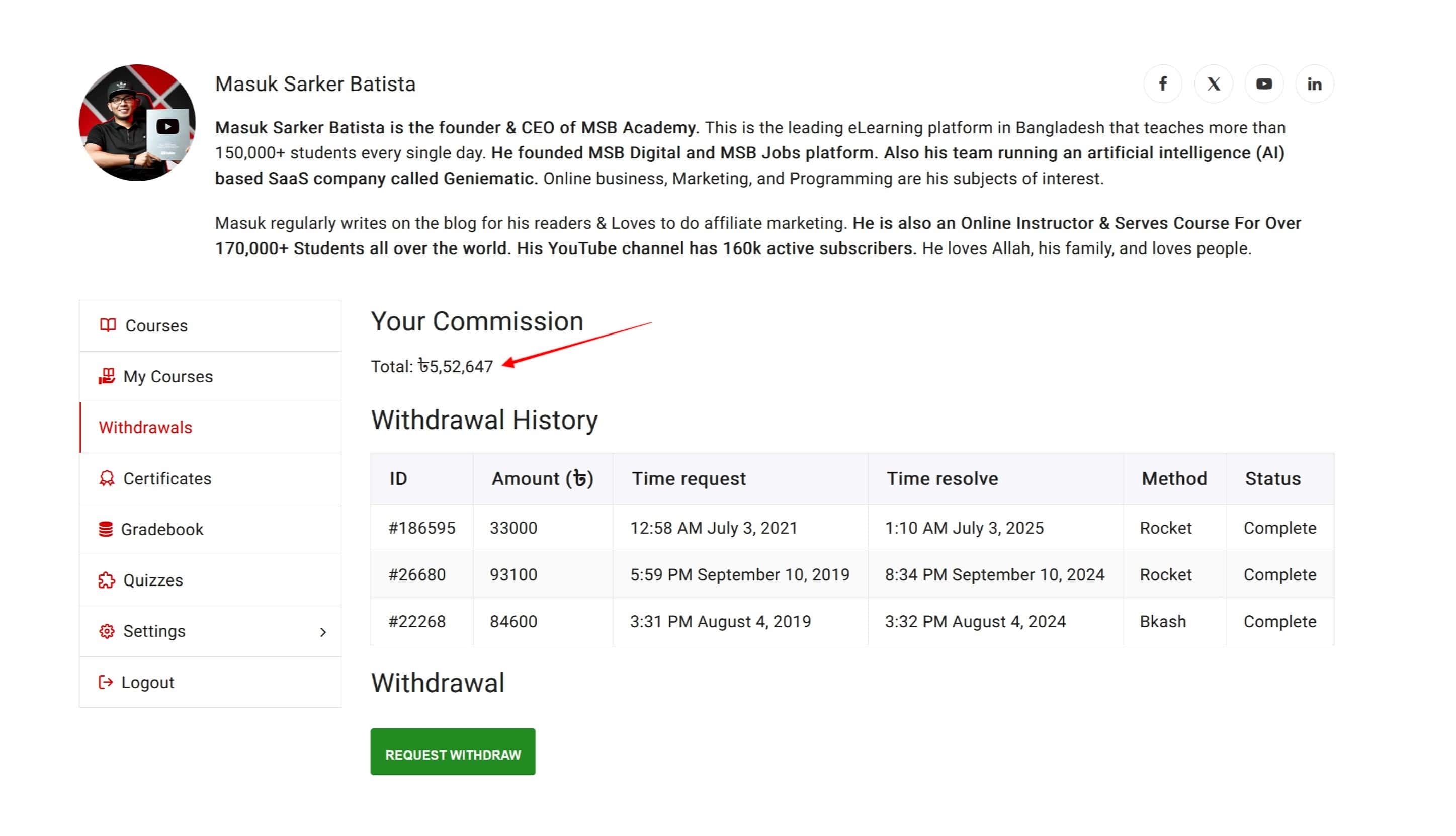Screen dimensions: 1456x836
Task: Click the Request Withdraw button
Action: coord(453,752)
